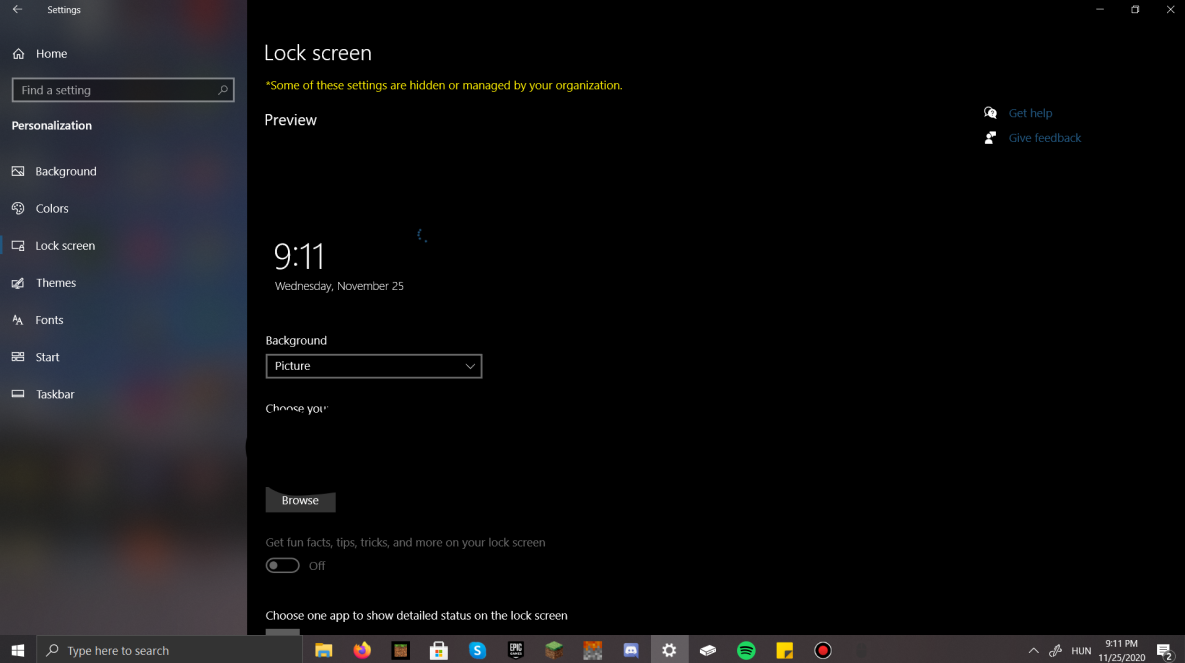Open File Explorer from the taskbar
Image resolution: width=1185 pixels, height=663 pixels.
click(323, 650)
